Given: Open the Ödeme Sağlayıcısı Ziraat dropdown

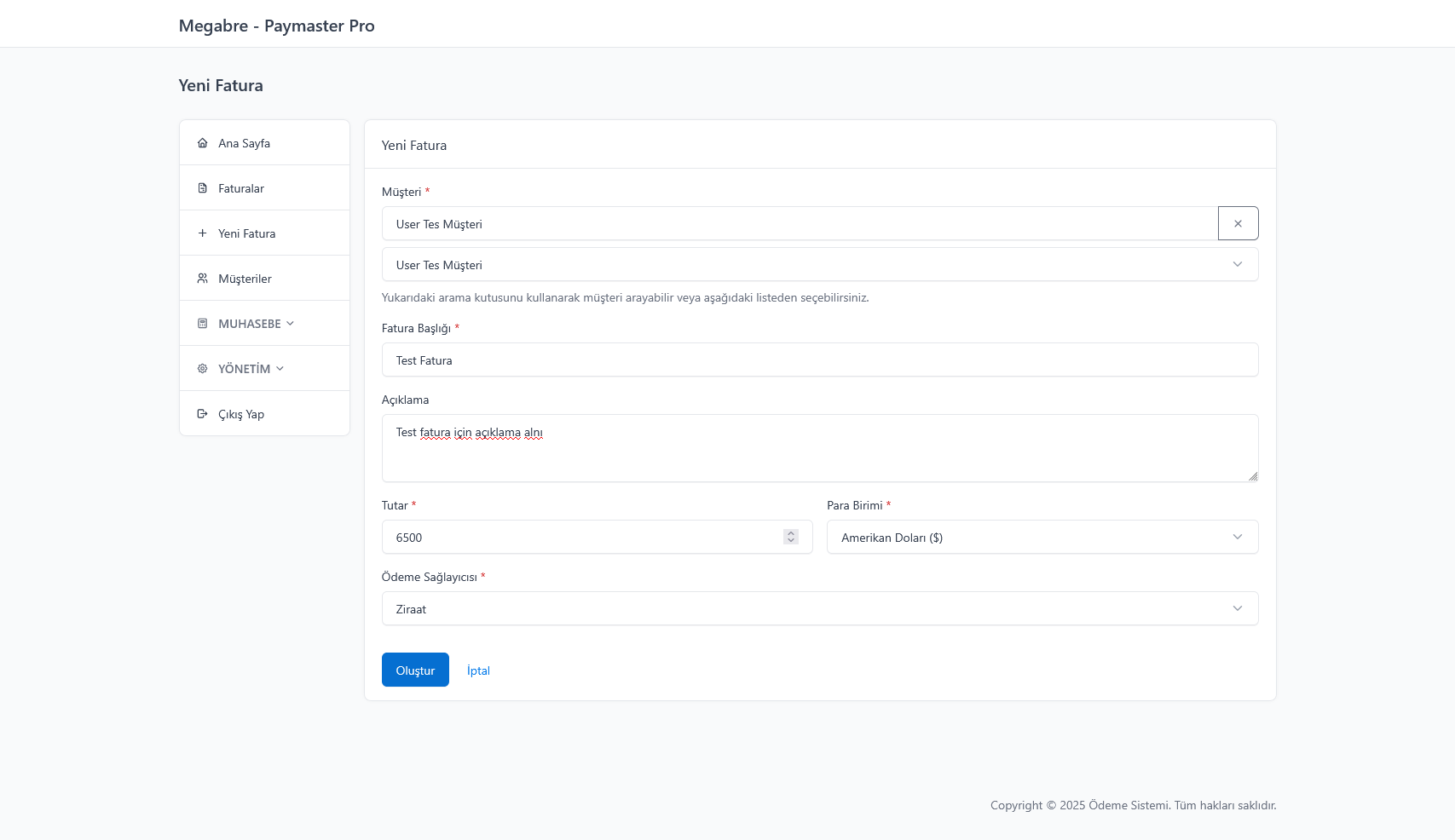Looking at the screenshot, I should [x=819, y=609].
